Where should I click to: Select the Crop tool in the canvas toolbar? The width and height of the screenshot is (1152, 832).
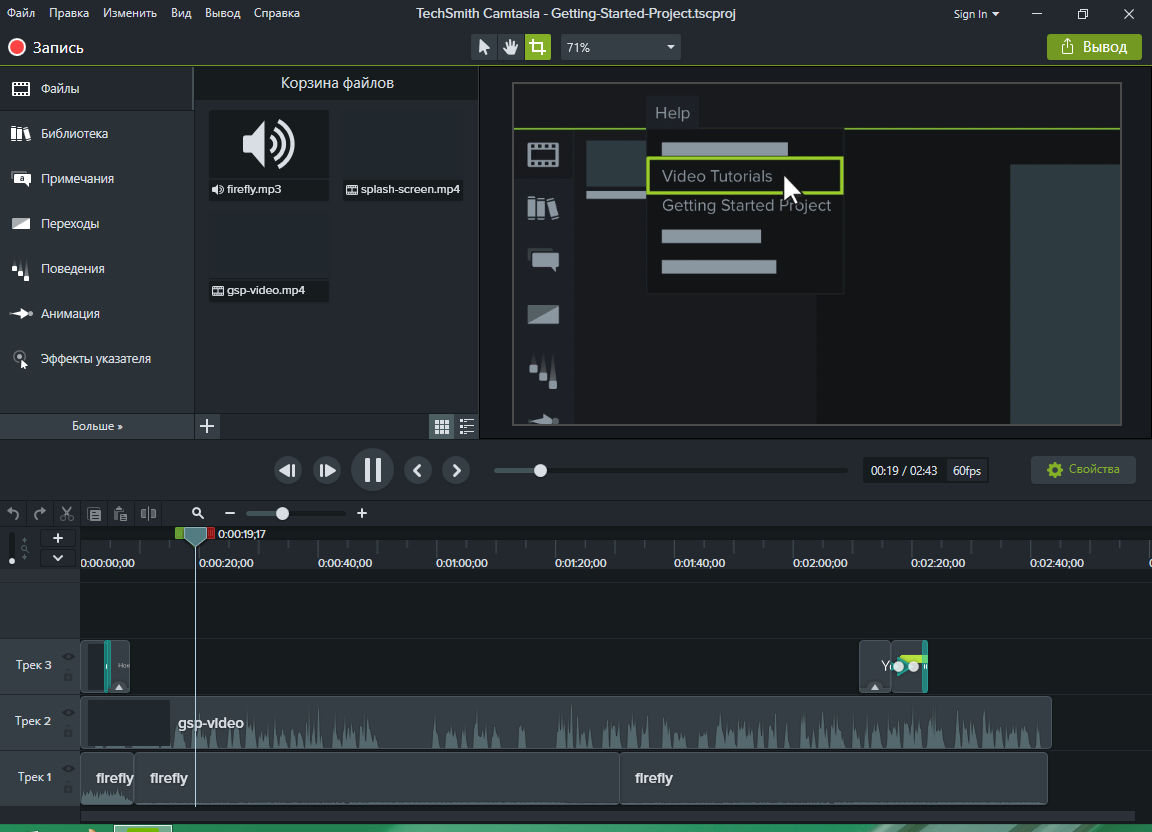538,46
